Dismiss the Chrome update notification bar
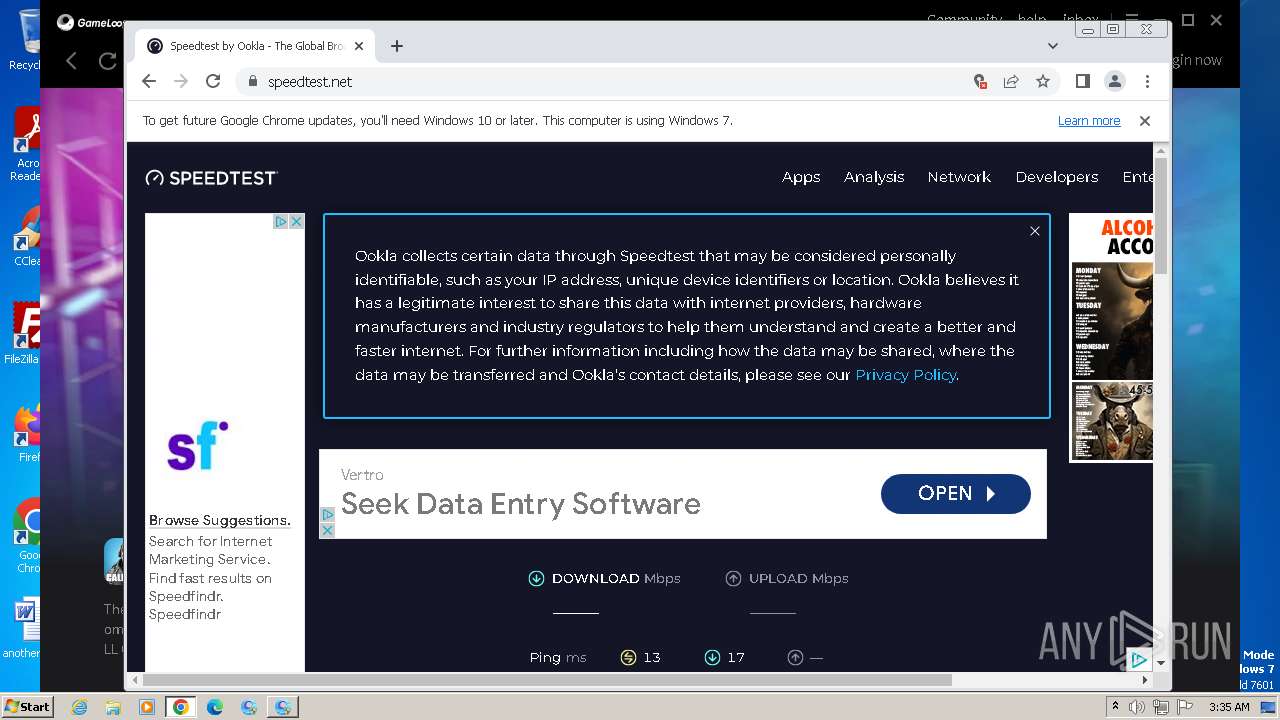 click(x=1145, y=120)
